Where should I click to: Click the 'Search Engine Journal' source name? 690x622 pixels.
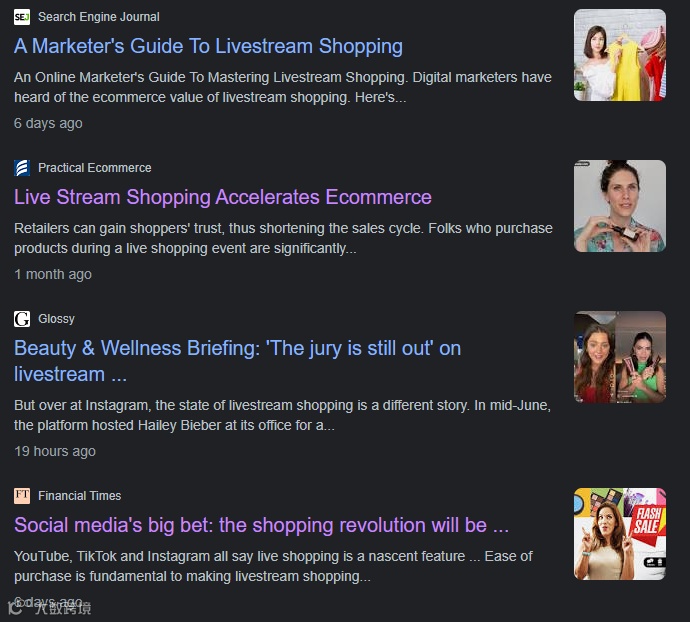[99, 17]
